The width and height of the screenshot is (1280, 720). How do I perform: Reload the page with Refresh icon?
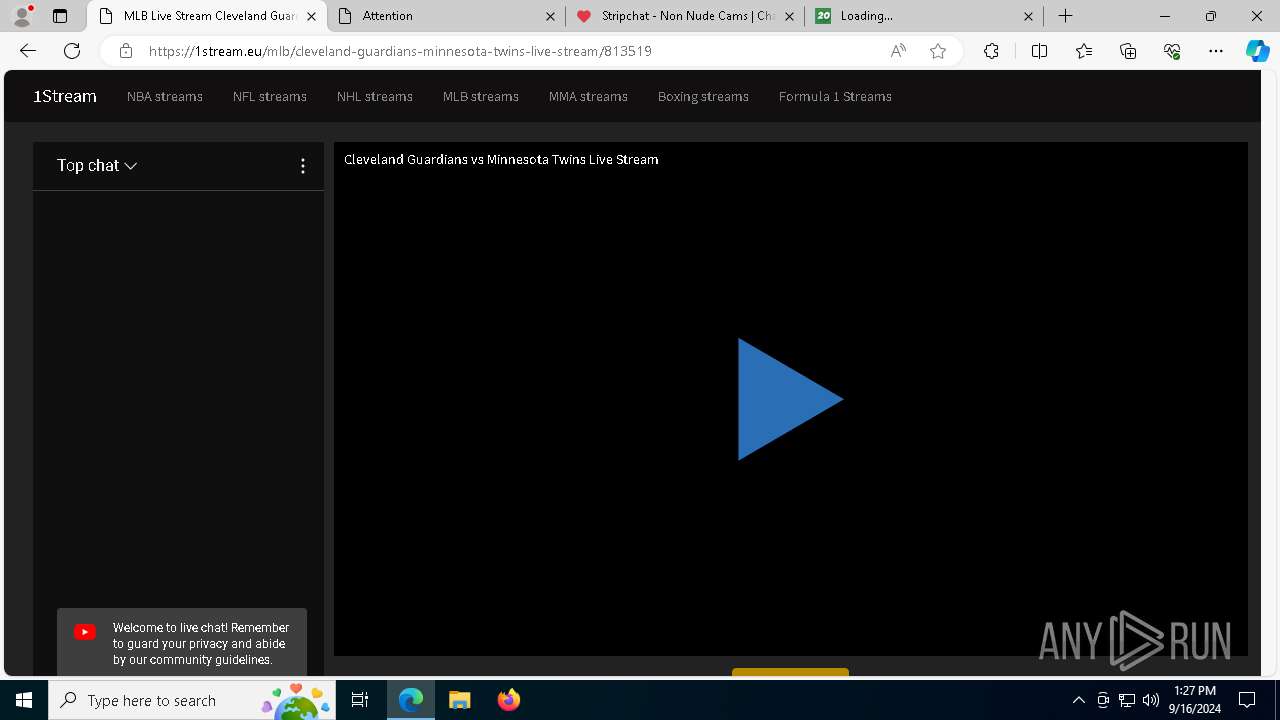coord(72,51)
